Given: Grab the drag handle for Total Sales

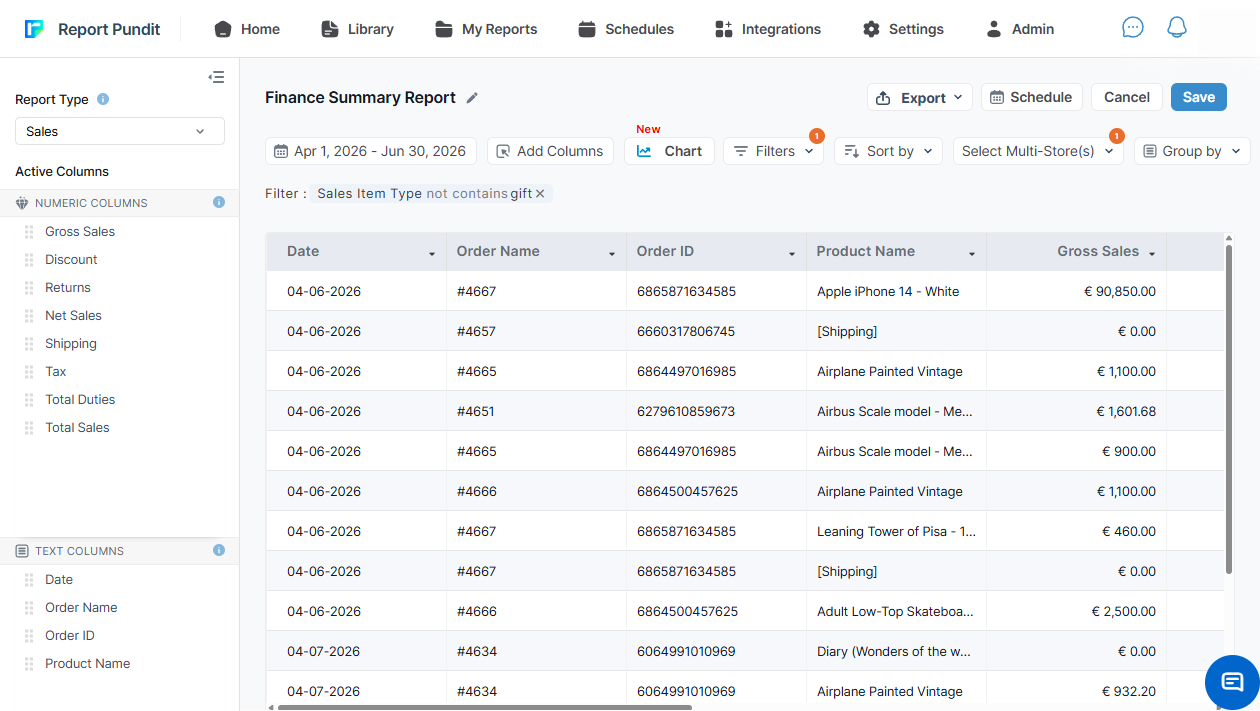Looking at the screenshot, I should [x=29, y=427].
